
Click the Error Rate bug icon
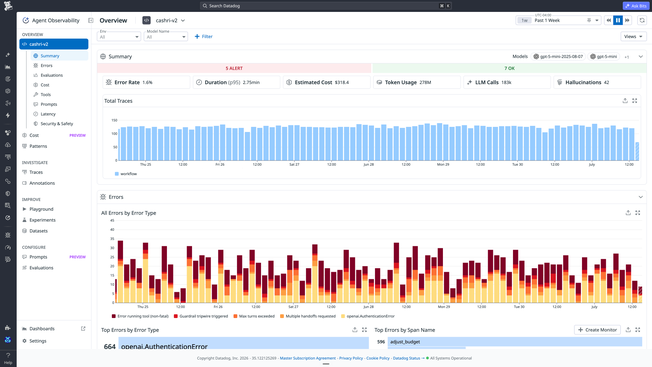[109, 82]
